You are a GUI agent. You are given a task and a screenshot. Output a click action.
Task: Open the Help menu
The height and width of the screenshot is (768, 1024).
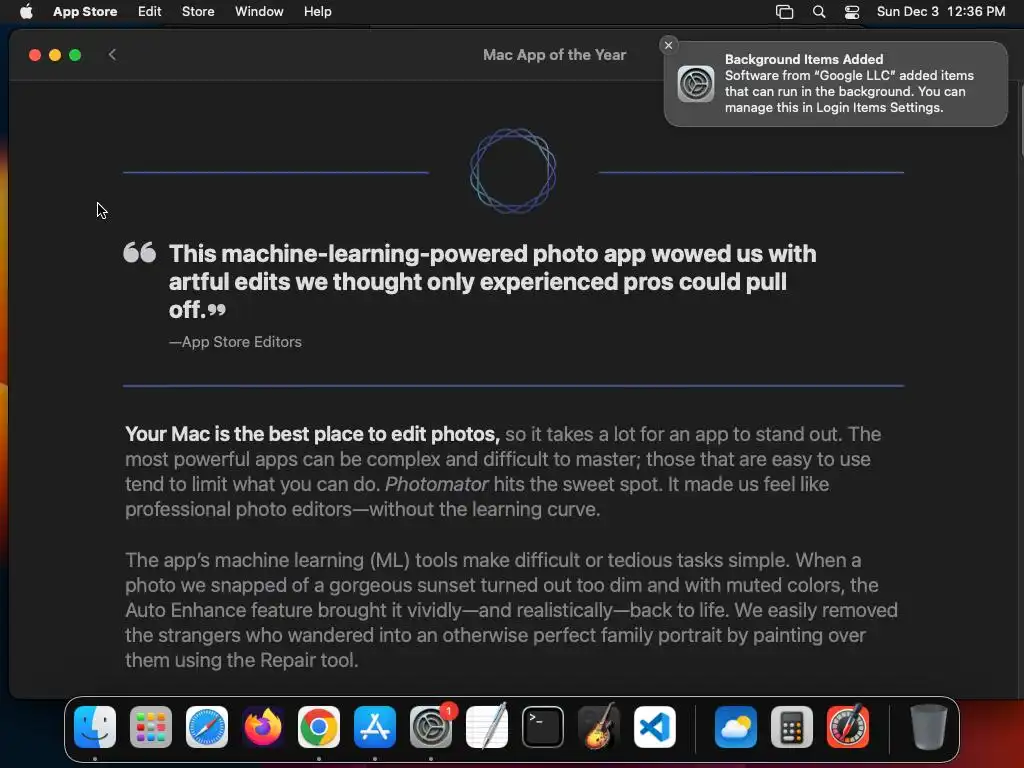pos(317,12)
